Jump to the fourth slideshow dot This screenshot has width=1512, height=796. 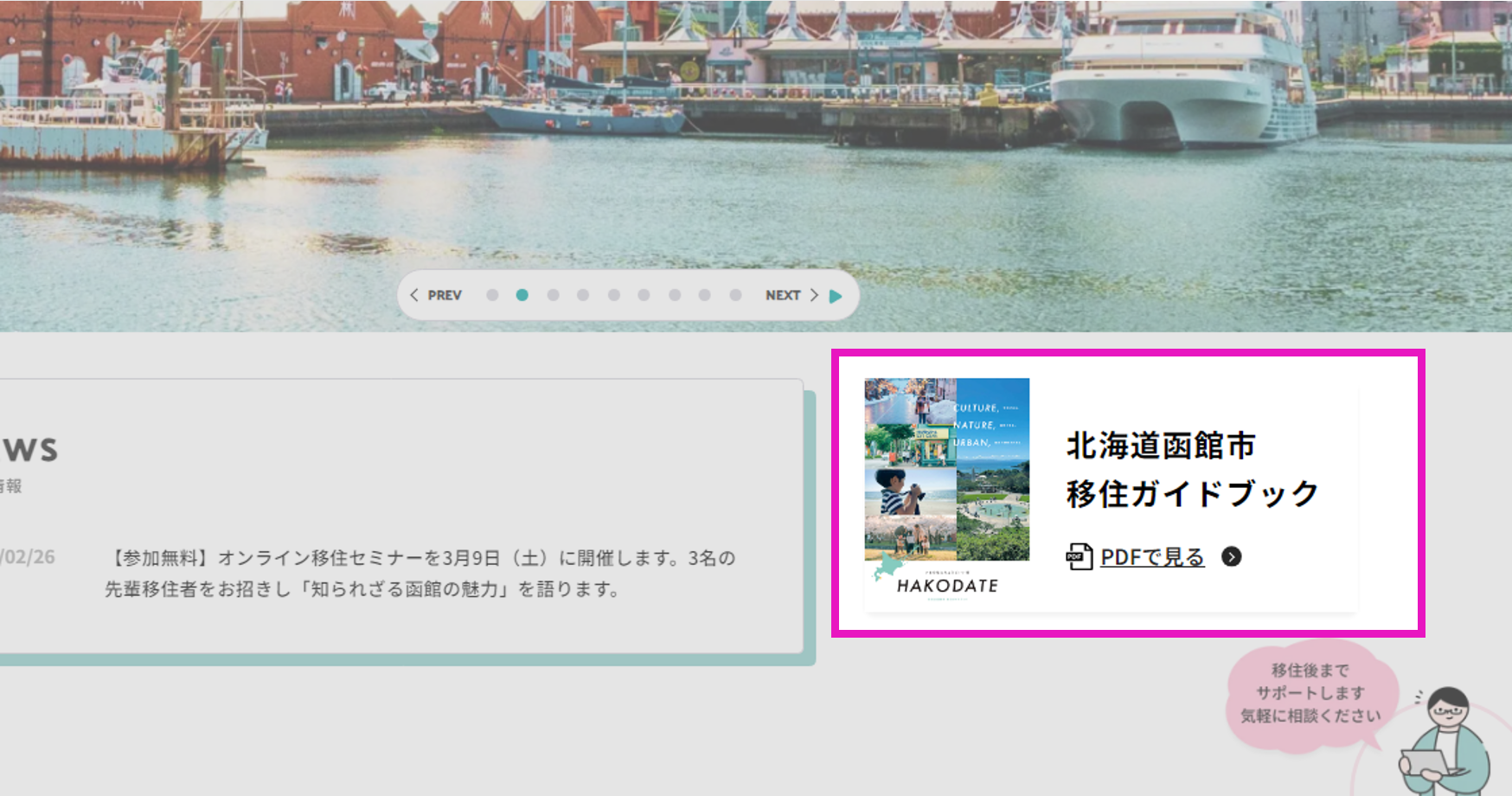pos(583,295)
